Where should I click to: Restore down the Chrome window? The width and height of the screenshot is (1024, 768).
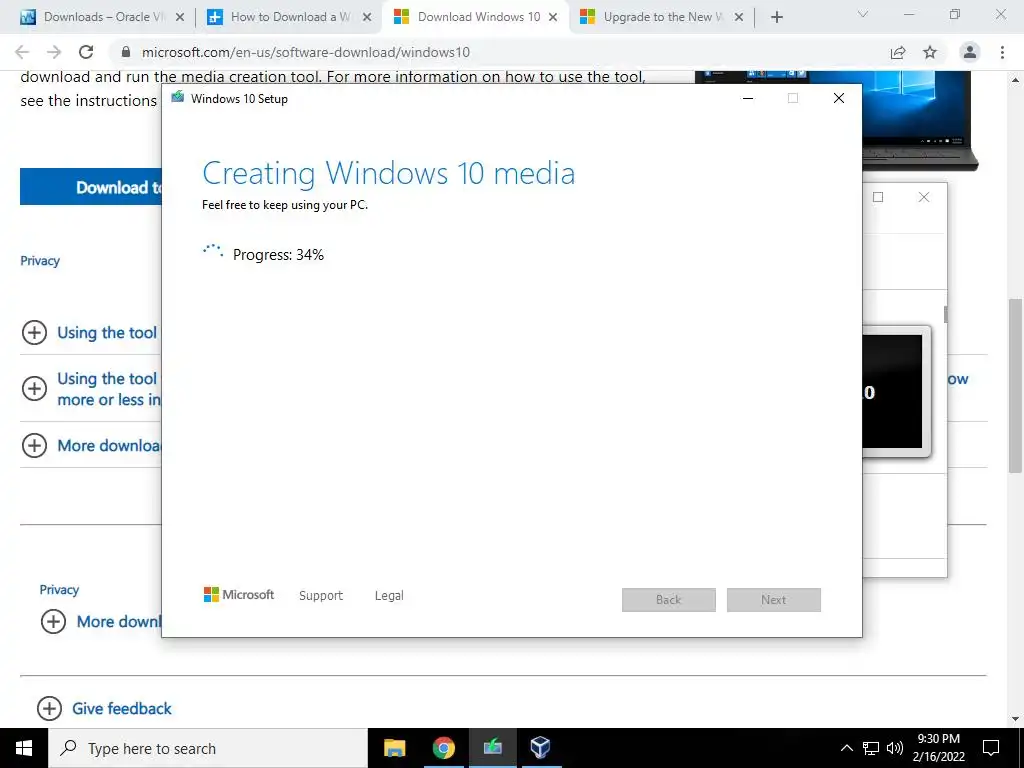[x=955, y=14]
